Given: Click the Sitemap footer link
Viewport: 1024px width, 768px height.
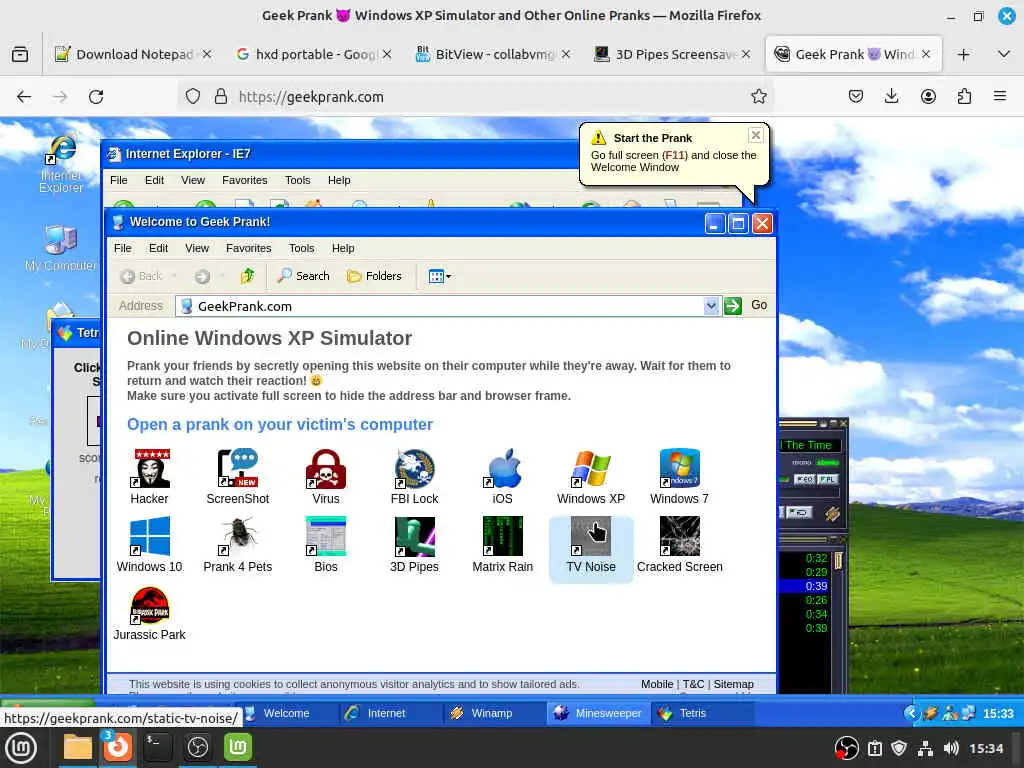Looking at the screenshot, I should coord(733,684).
